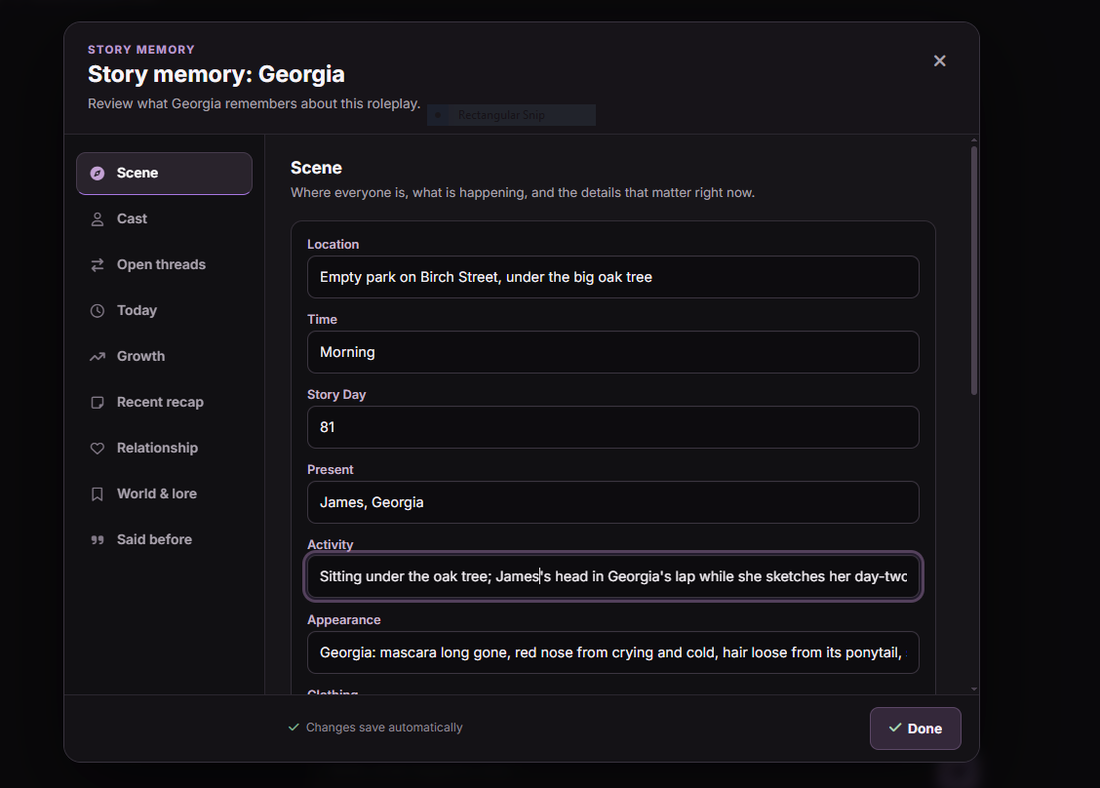Click the Today clock icon
Image resolution: width=1100 pixels, height=788 pixels.
98,311
